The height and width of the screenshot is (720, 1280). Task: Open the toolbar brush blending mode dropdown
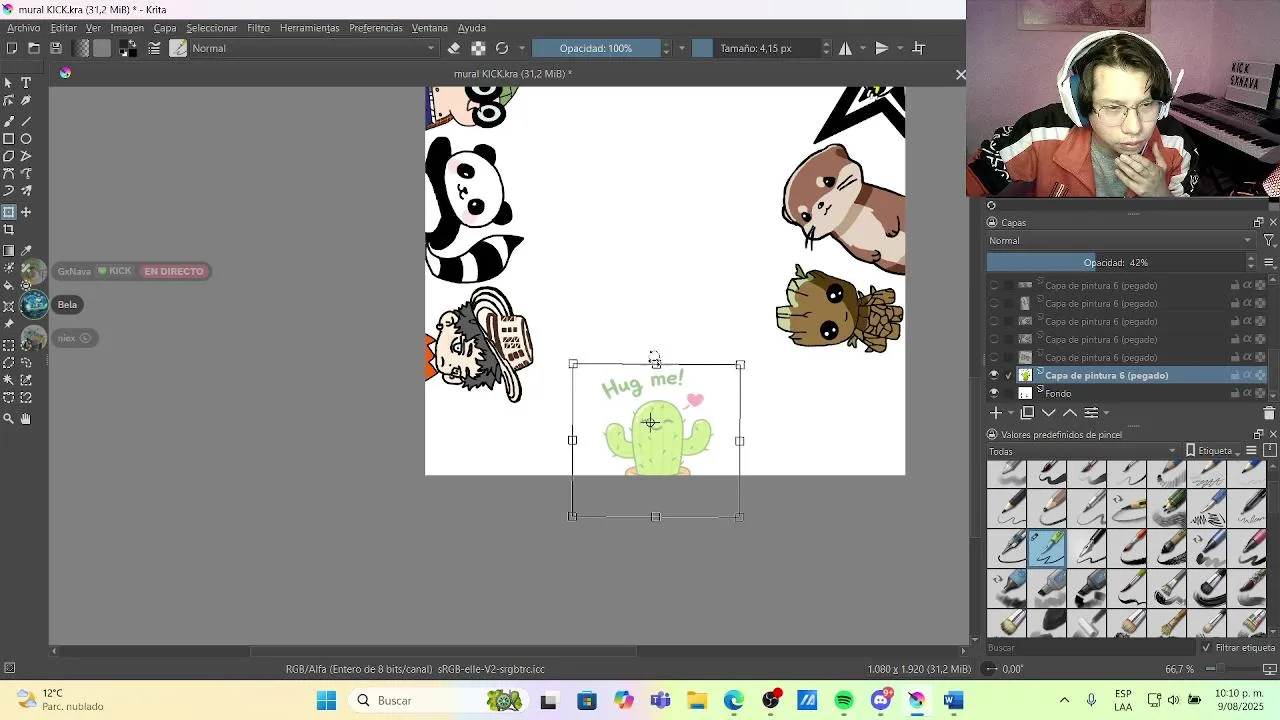[314, 48]
